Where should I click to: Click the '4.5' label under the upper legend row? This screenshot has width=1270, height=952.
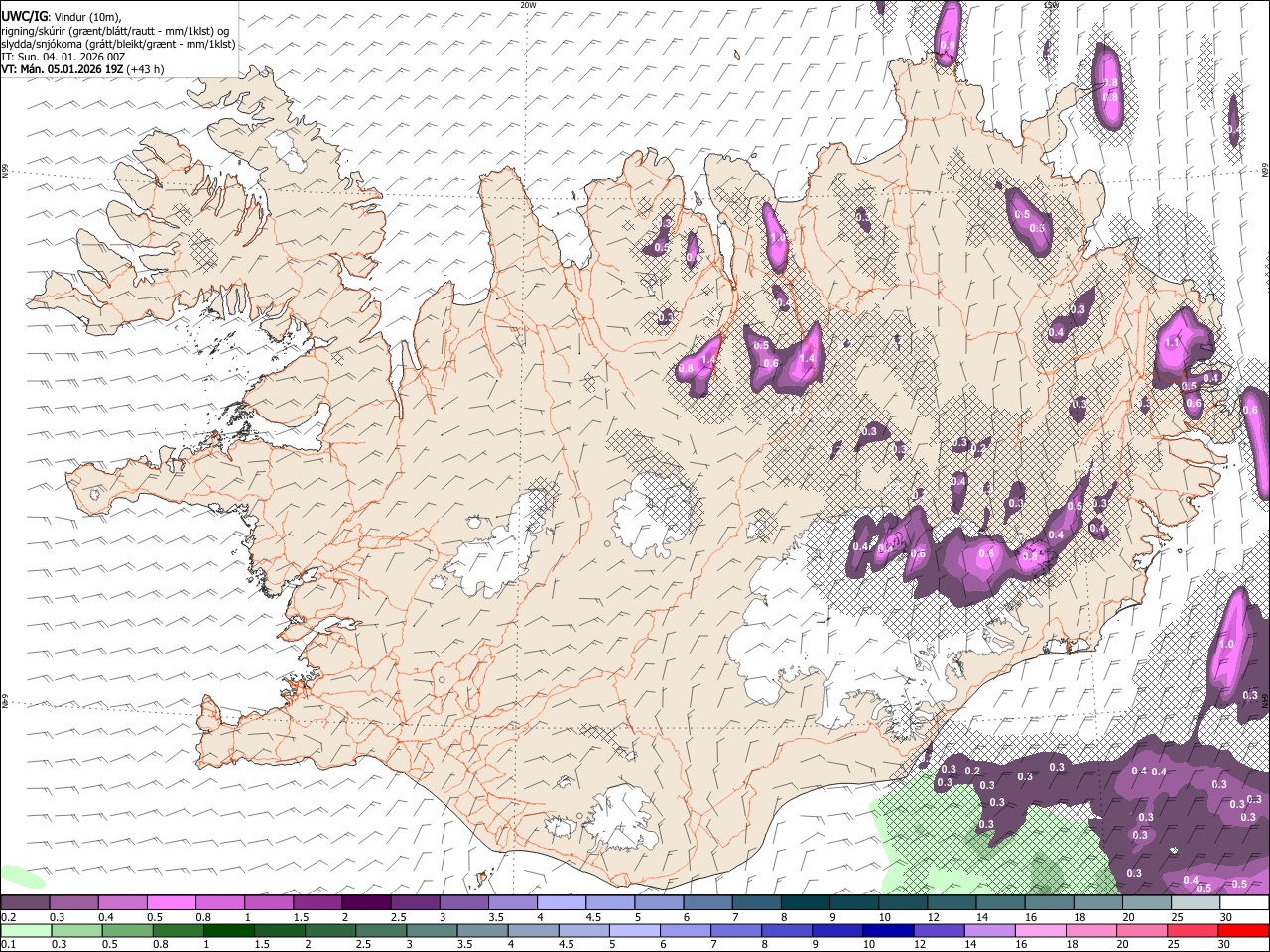click(593, 917)
